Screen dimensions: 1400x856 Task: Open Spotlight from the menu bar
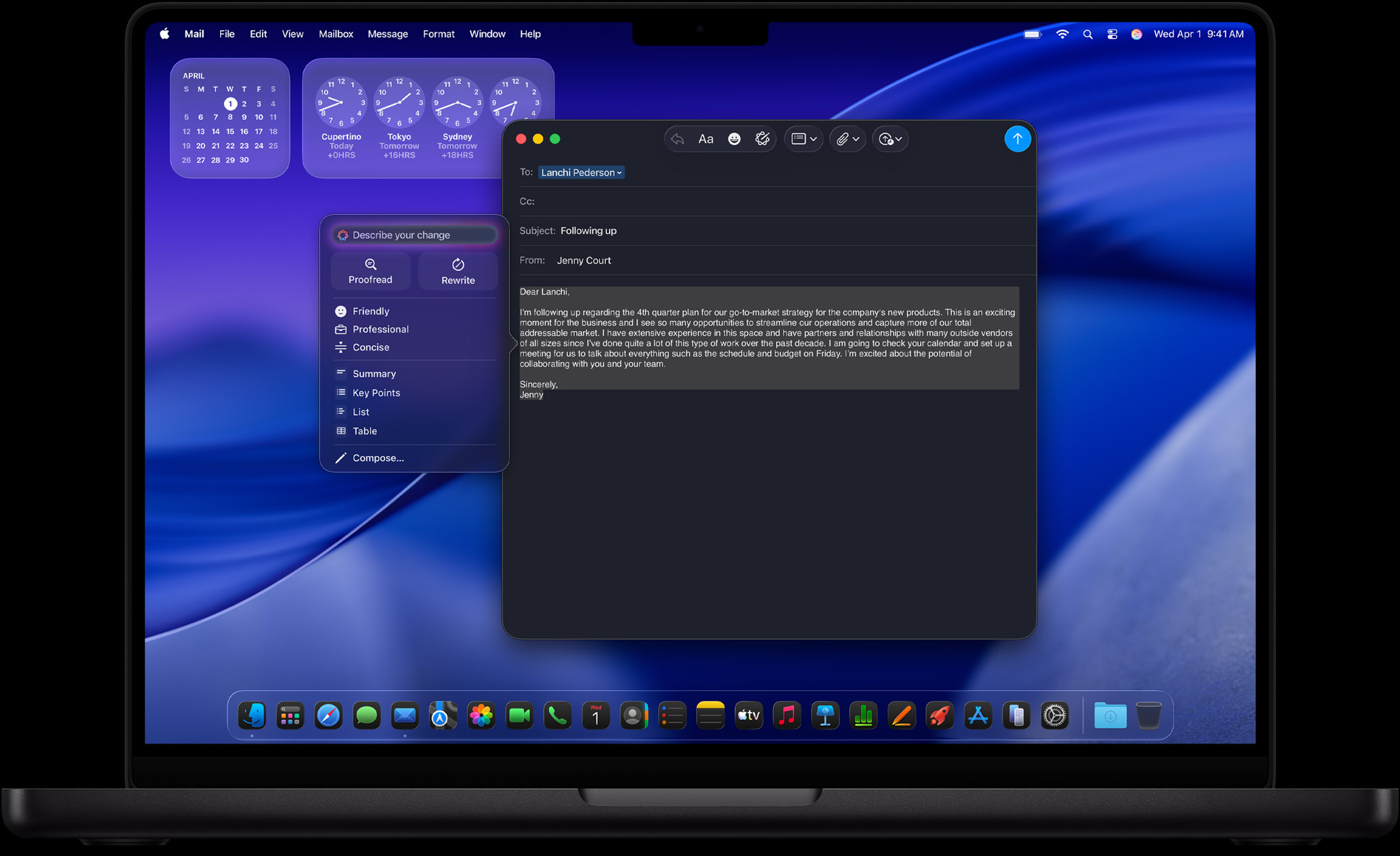[x=1088, y=33]
